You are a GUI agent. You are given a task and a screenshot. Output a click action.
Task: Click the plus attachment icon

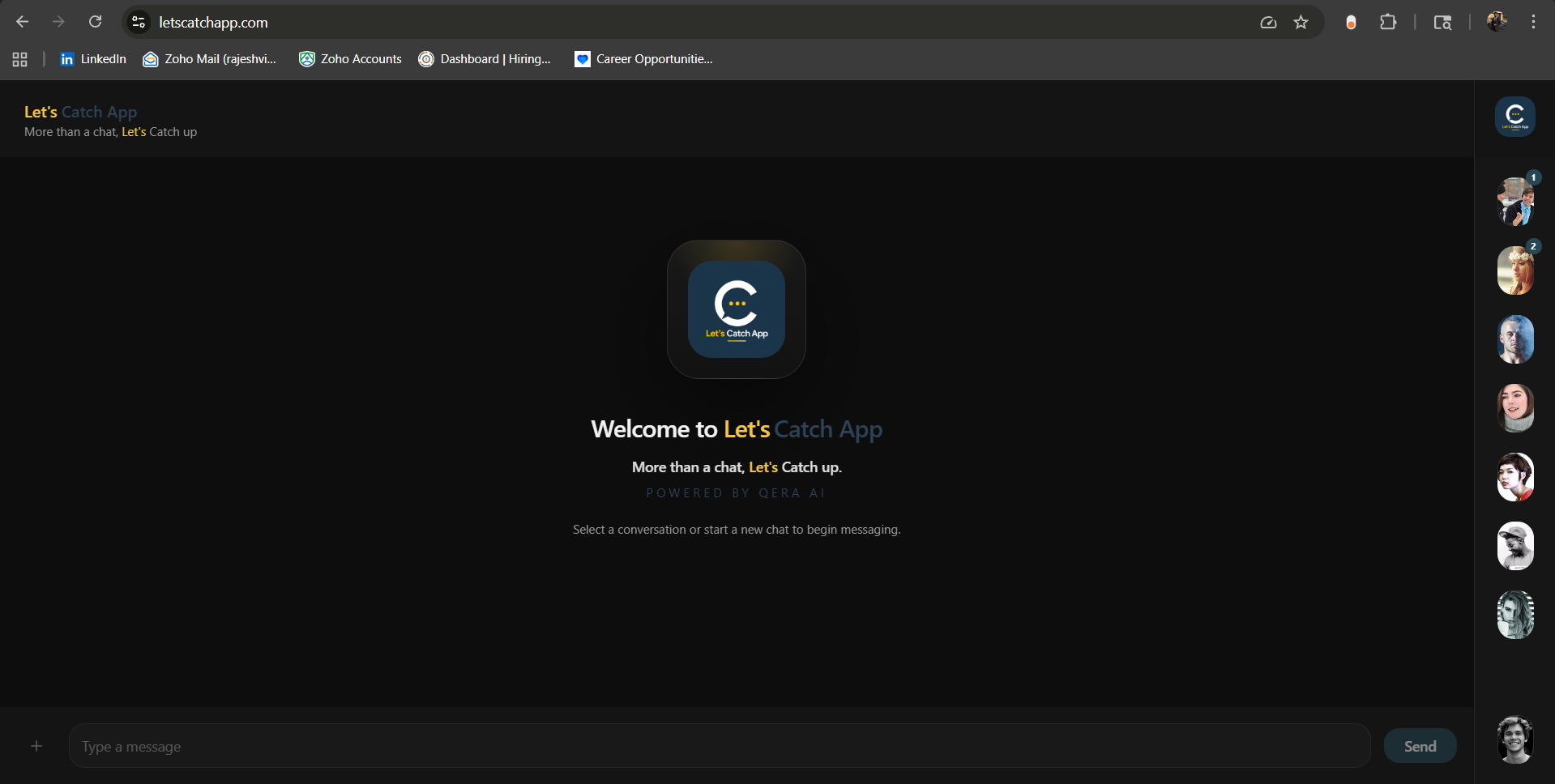36,746
